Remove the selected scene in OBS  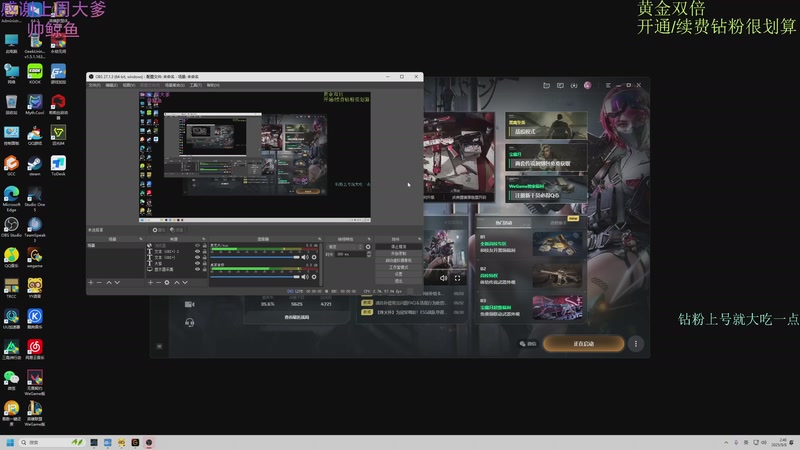pyautogui.click(x=99, y=282)
